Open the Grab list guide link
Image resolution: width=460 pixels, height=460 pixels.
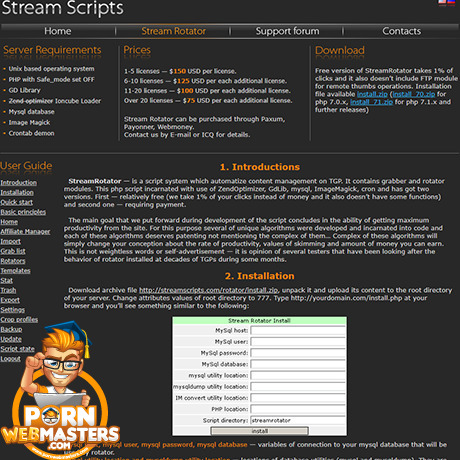(x=13, y=251)
